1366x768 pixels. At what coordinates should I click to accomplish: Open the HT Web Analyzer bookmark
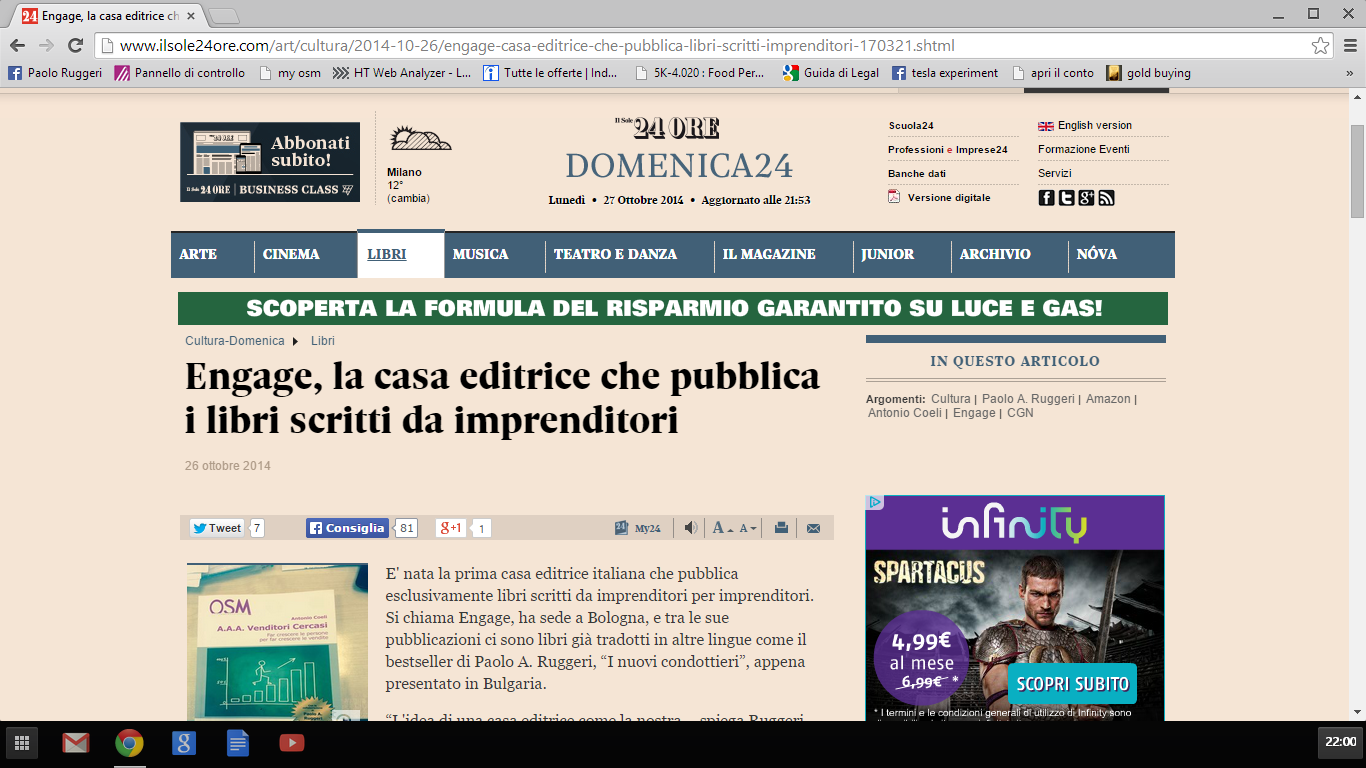pos(402,73)
